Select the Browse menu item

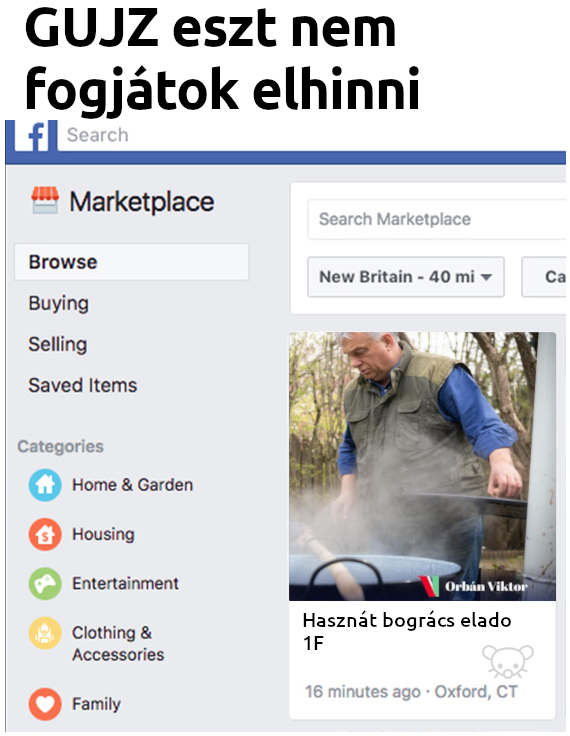[x=131, y=262]
